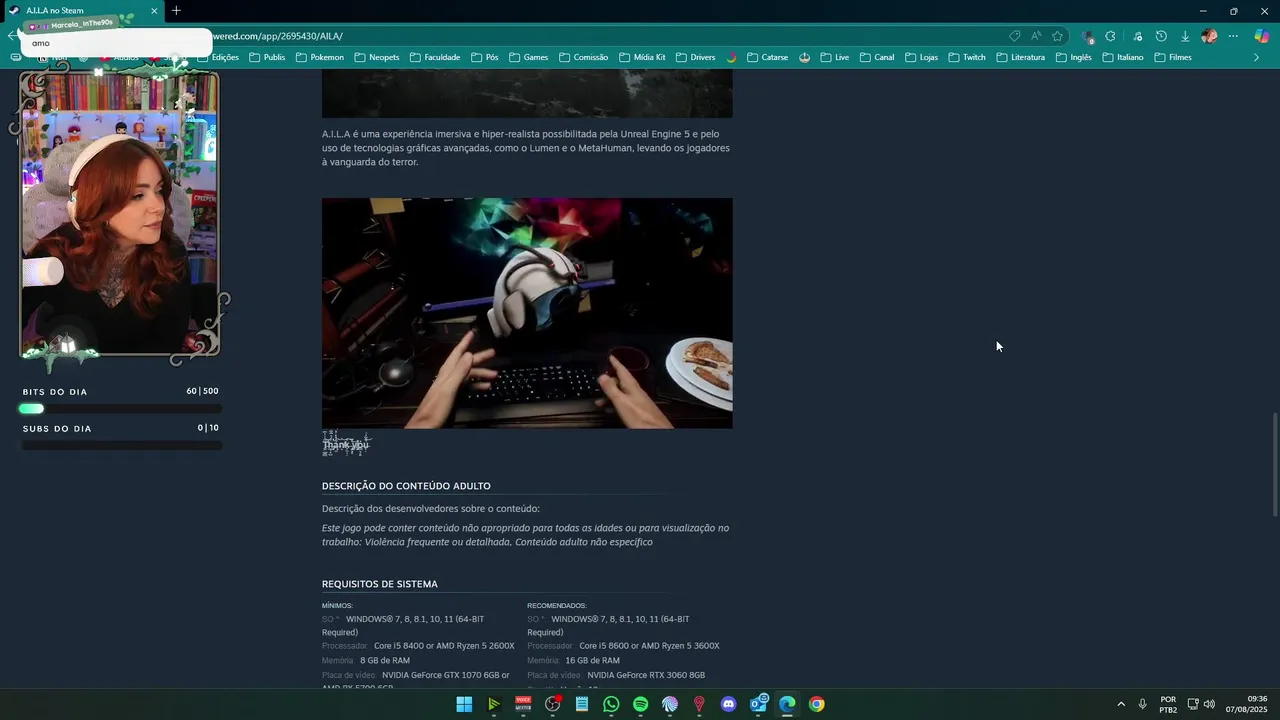Open the shopping price tag icon
This screenshot has height=720, width=1280.
(x=1014, y=36)
